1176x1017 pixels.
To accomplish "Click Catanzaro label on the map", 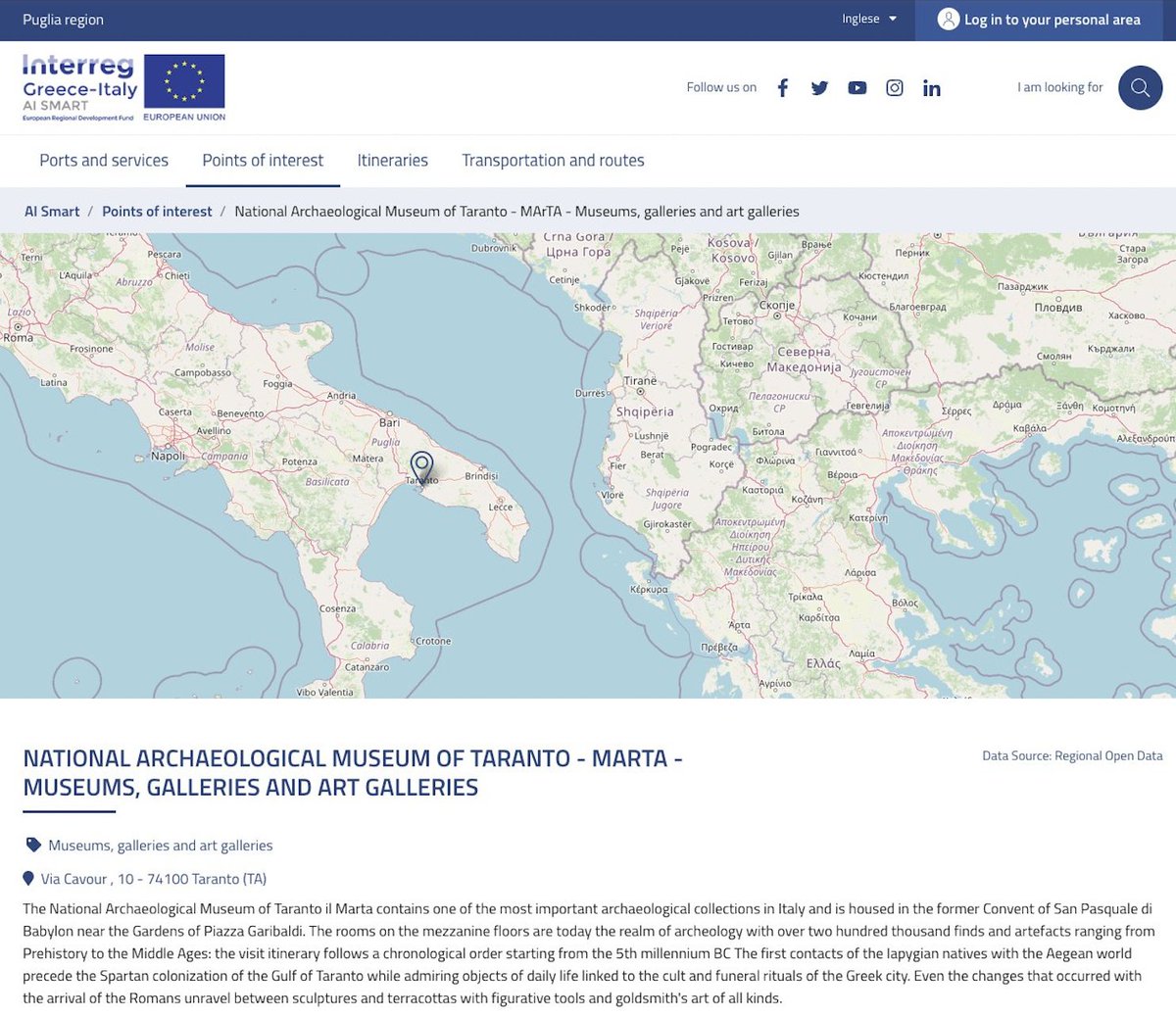I will click(x=367, y=667).
